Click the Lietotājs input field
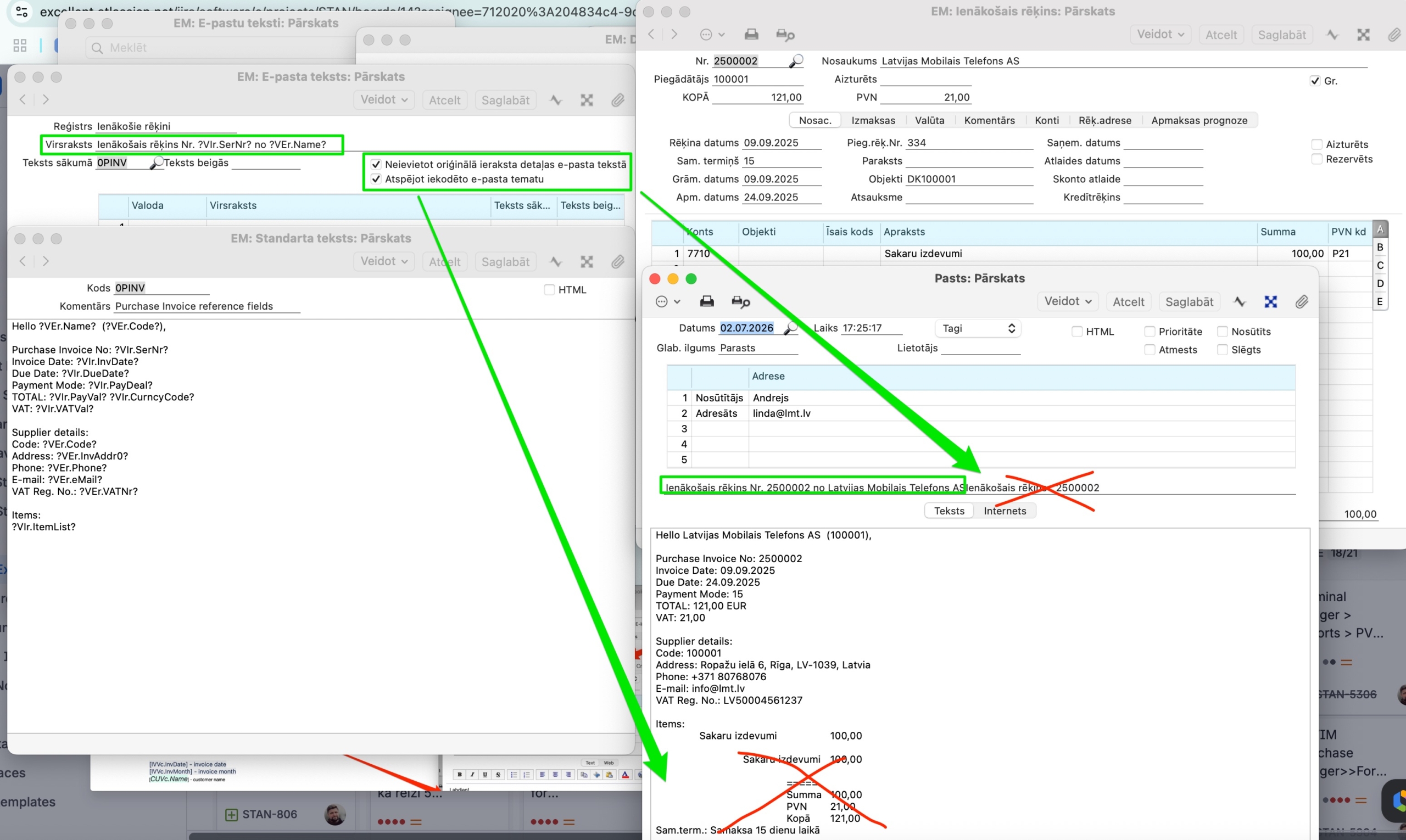 click(980, 348)
